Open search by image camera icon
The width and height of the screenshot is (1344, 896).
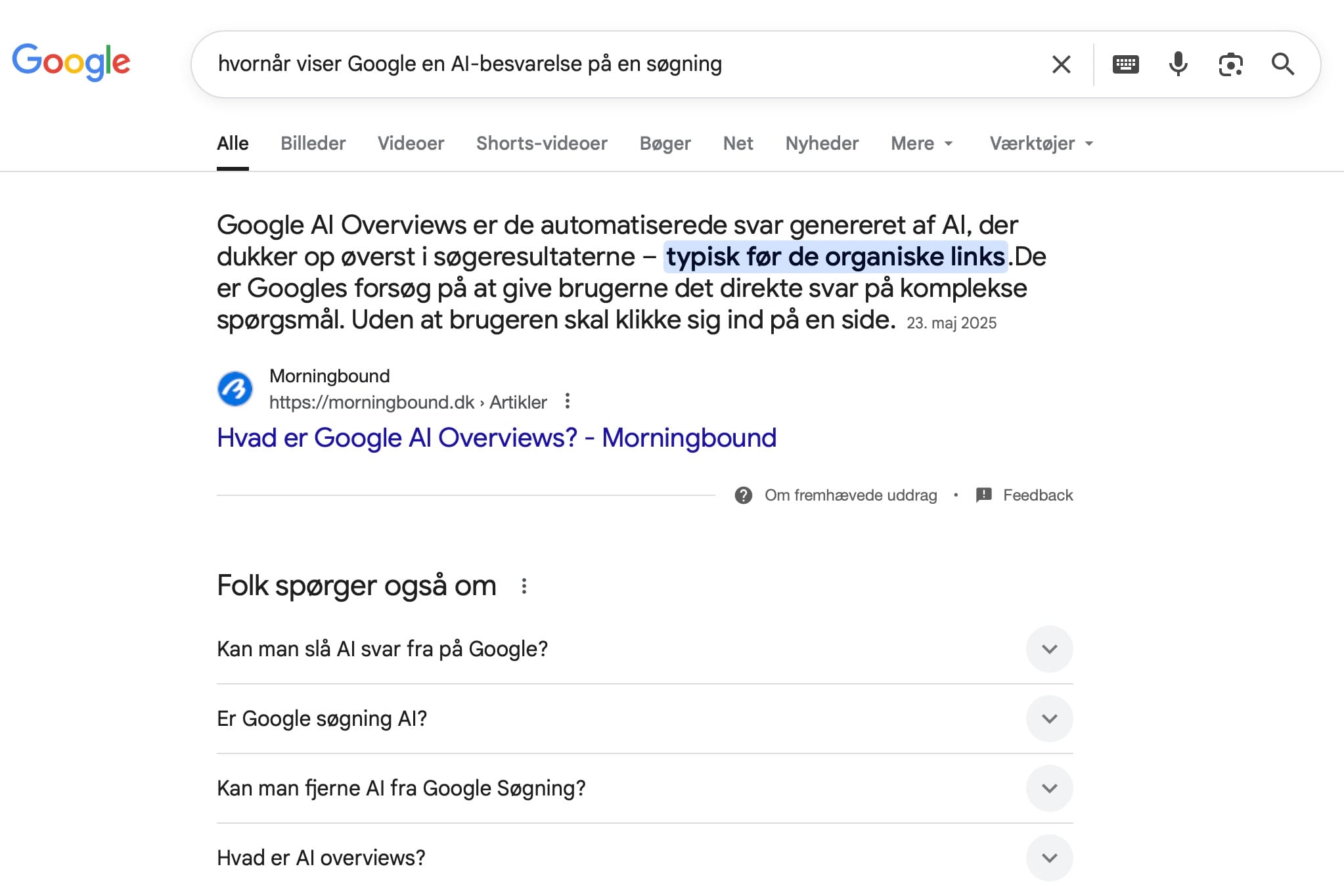[x=1230, y=64]
